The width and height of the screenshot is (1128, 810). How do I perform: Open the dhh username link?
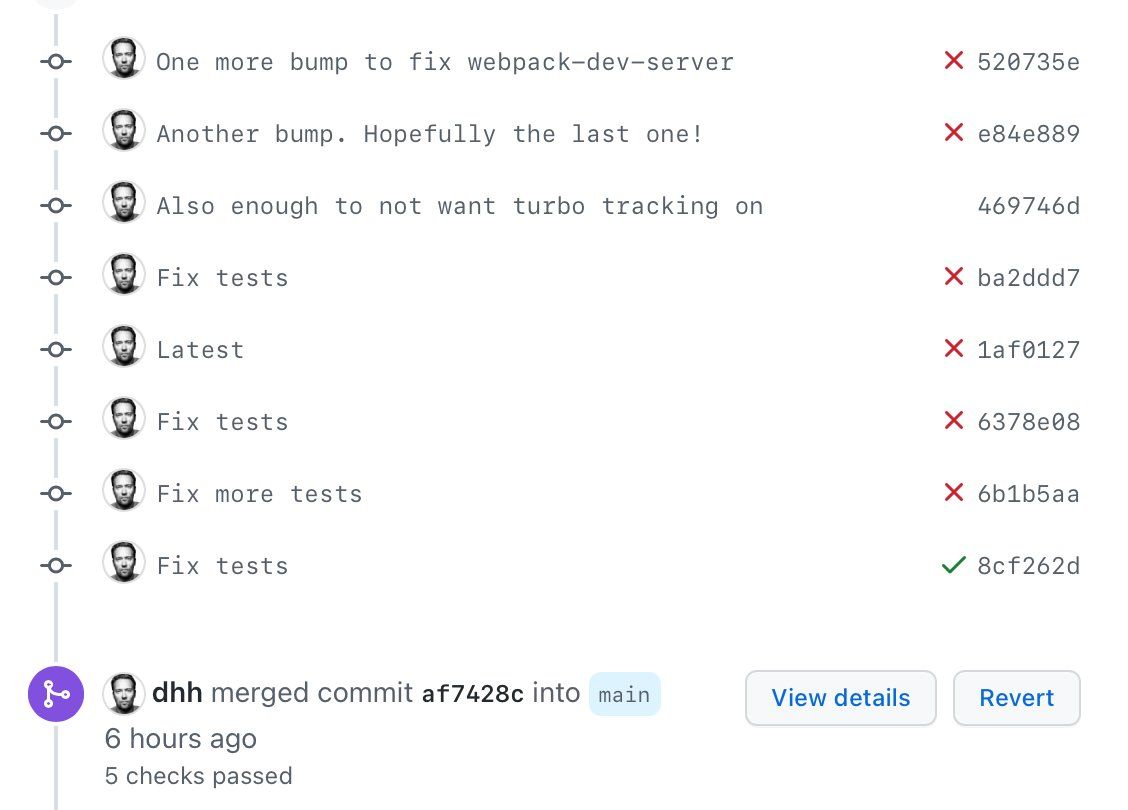[x=178, y=693]
